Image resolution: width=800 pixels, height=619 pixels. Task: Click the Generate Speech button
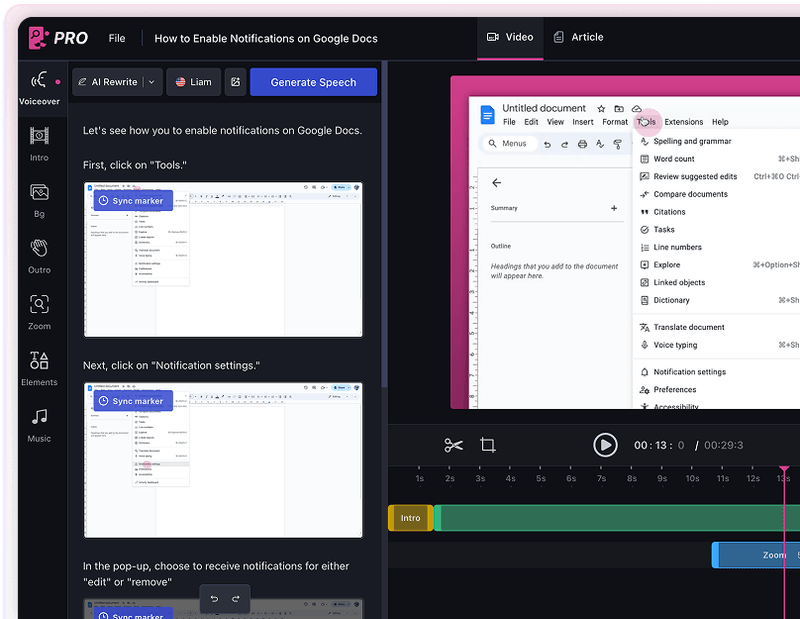coord(313,81)
